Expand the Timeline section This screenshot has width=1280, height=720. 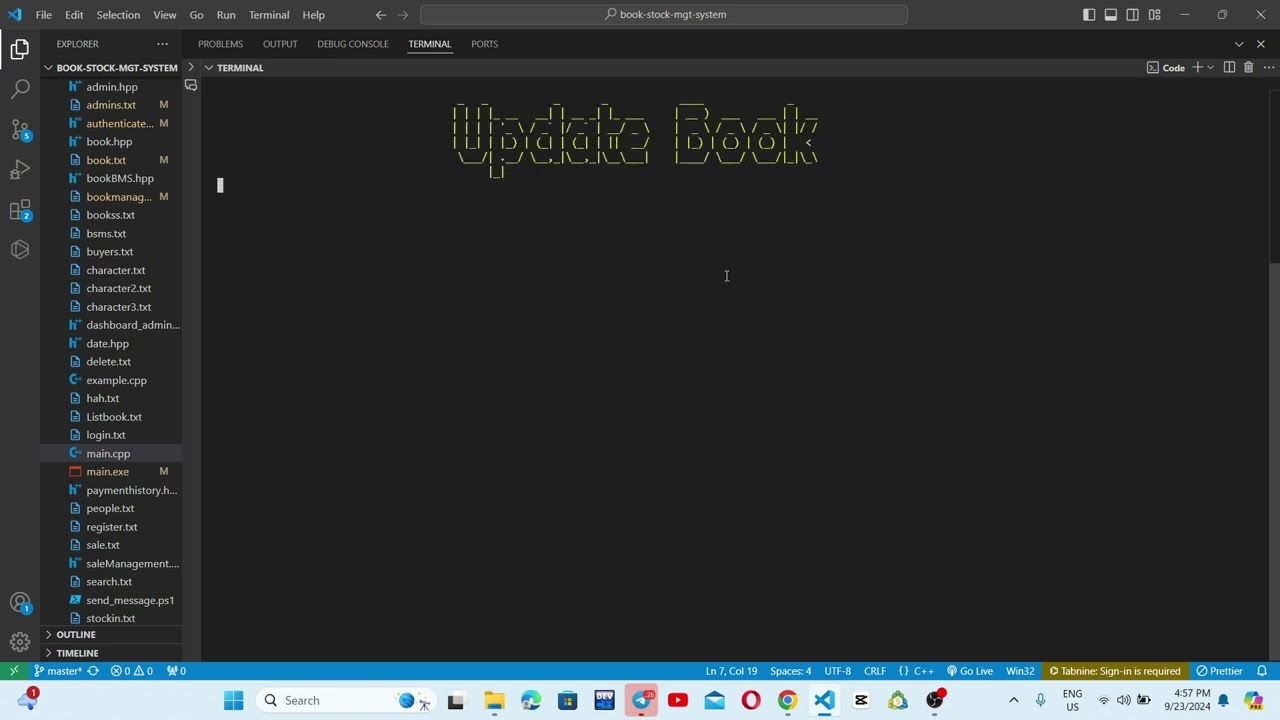click(110, 653)
